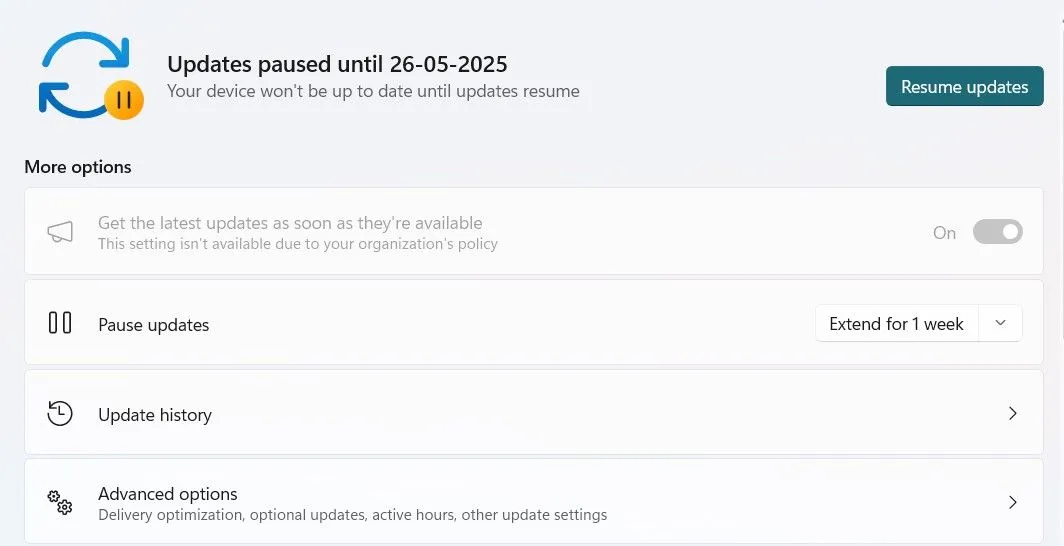Click the orange pause badge on sync icon
Screen dimensions: 1064x546
[x=124, y=100]
